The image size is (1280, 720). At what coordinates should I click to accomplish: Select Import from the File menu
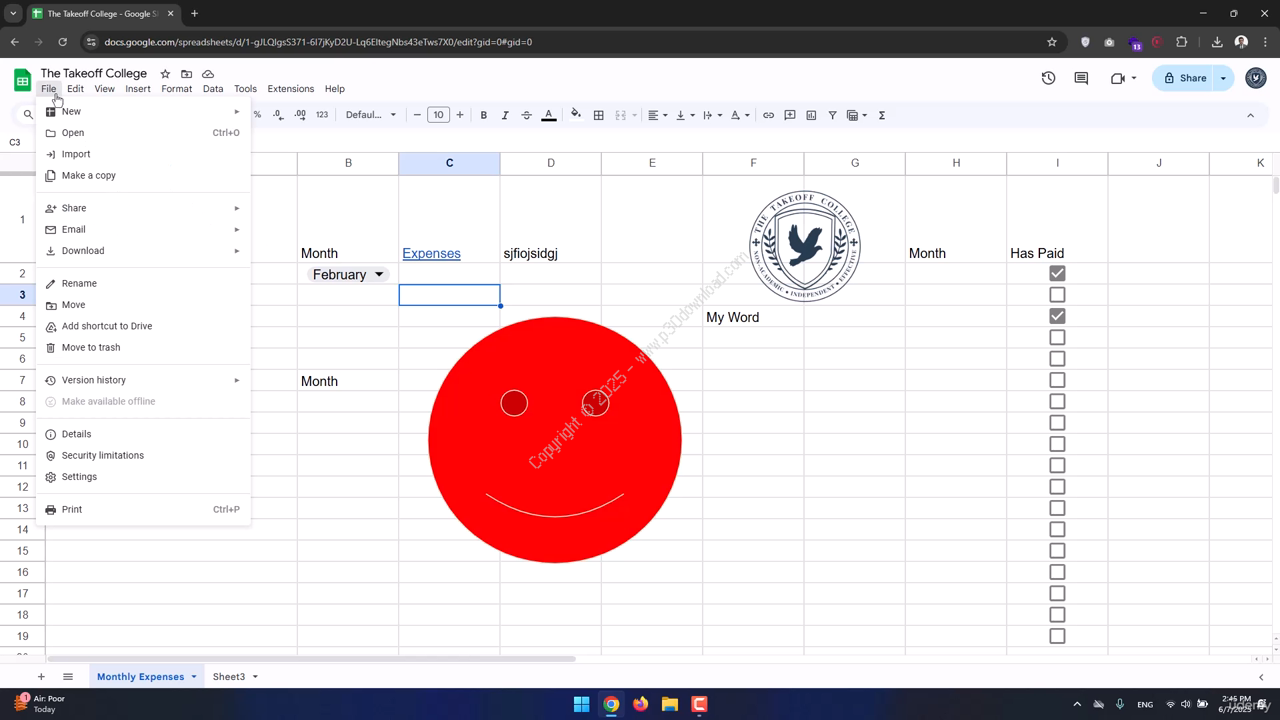[x=143, y=154]
